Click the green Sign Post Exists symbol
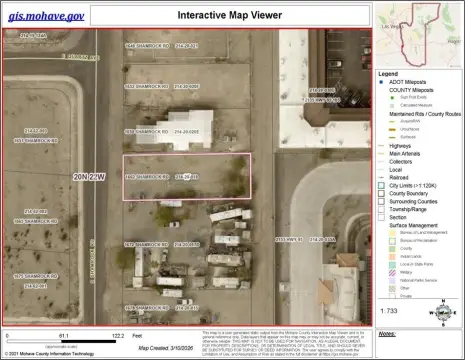This screenshot has height=360, width=465. click(x=392, y=98)
